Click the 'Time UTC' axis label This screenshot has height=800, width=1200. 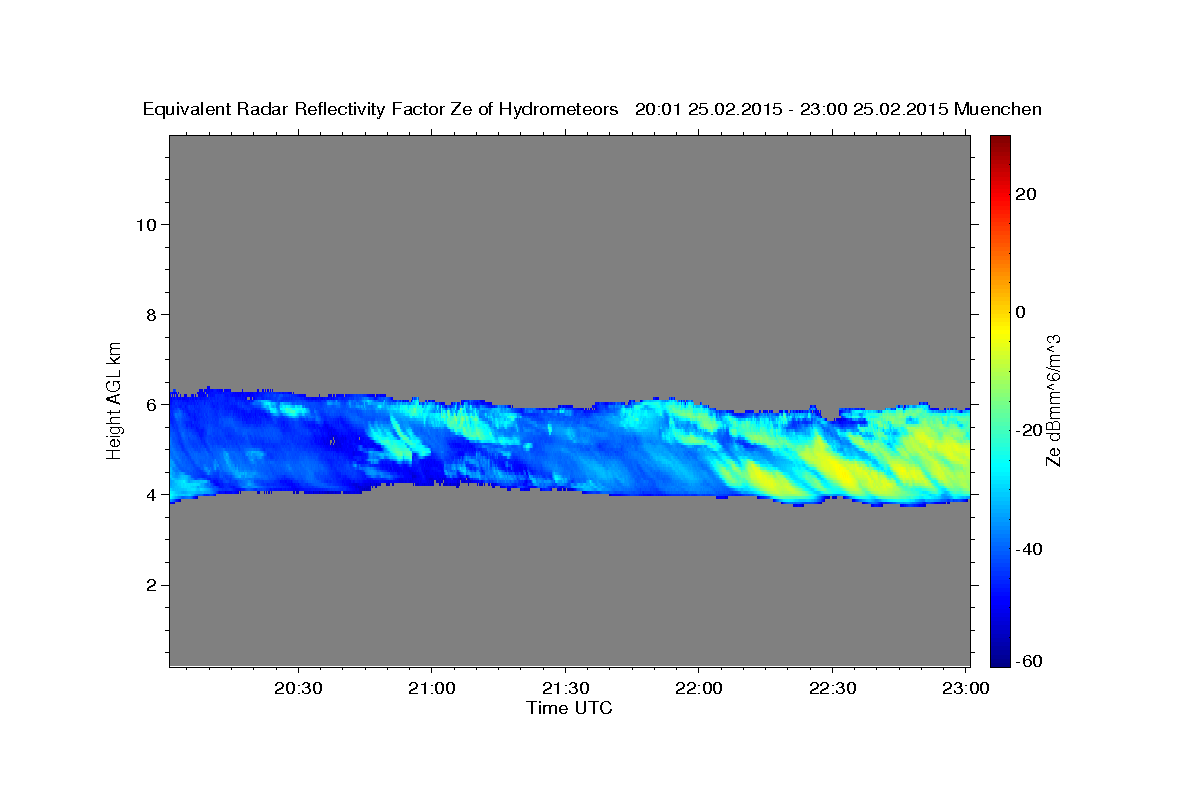click(x=569, y=708)
